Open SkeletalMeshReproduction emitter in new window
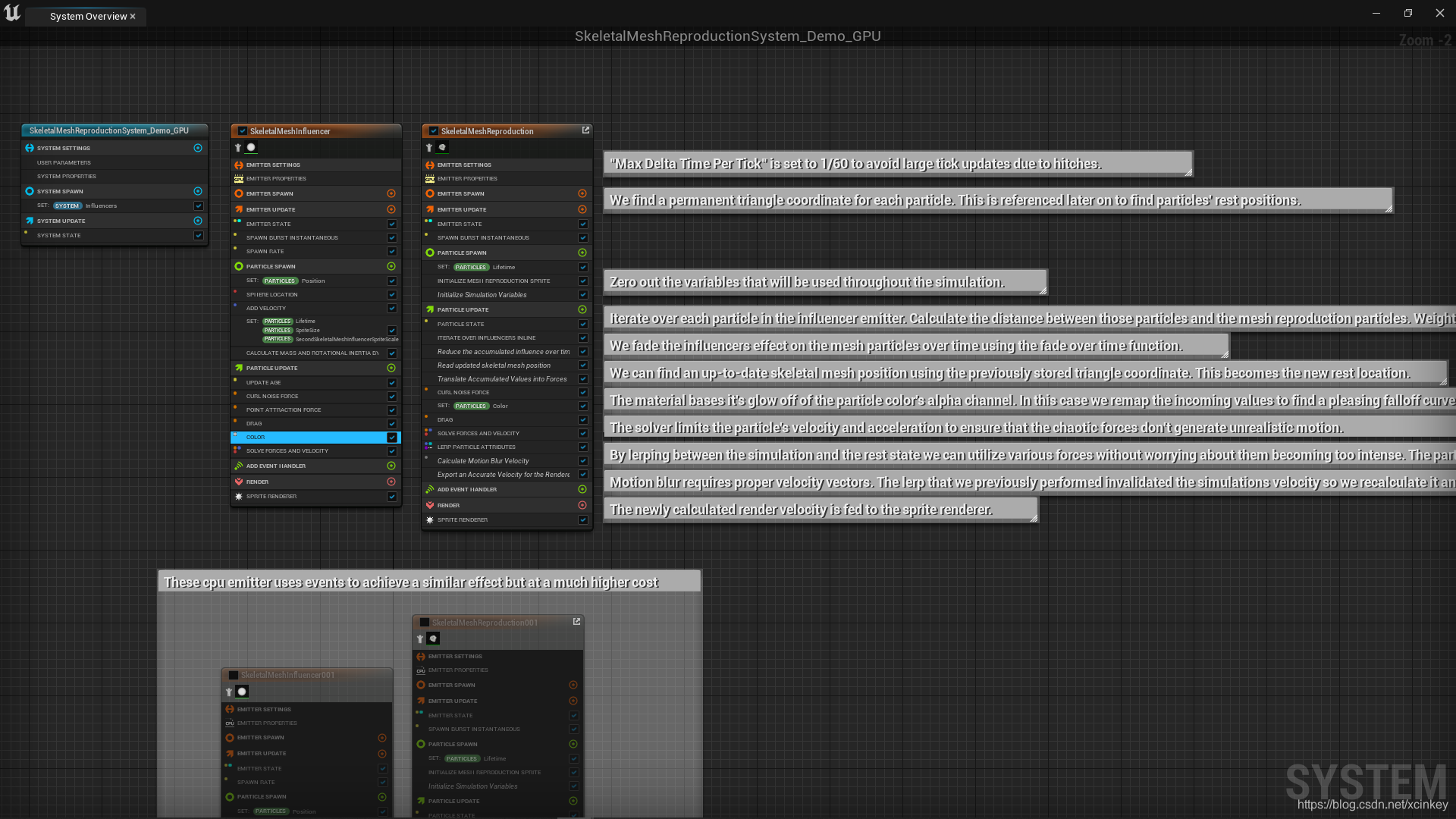The image size is (1456, 819). 585,130
